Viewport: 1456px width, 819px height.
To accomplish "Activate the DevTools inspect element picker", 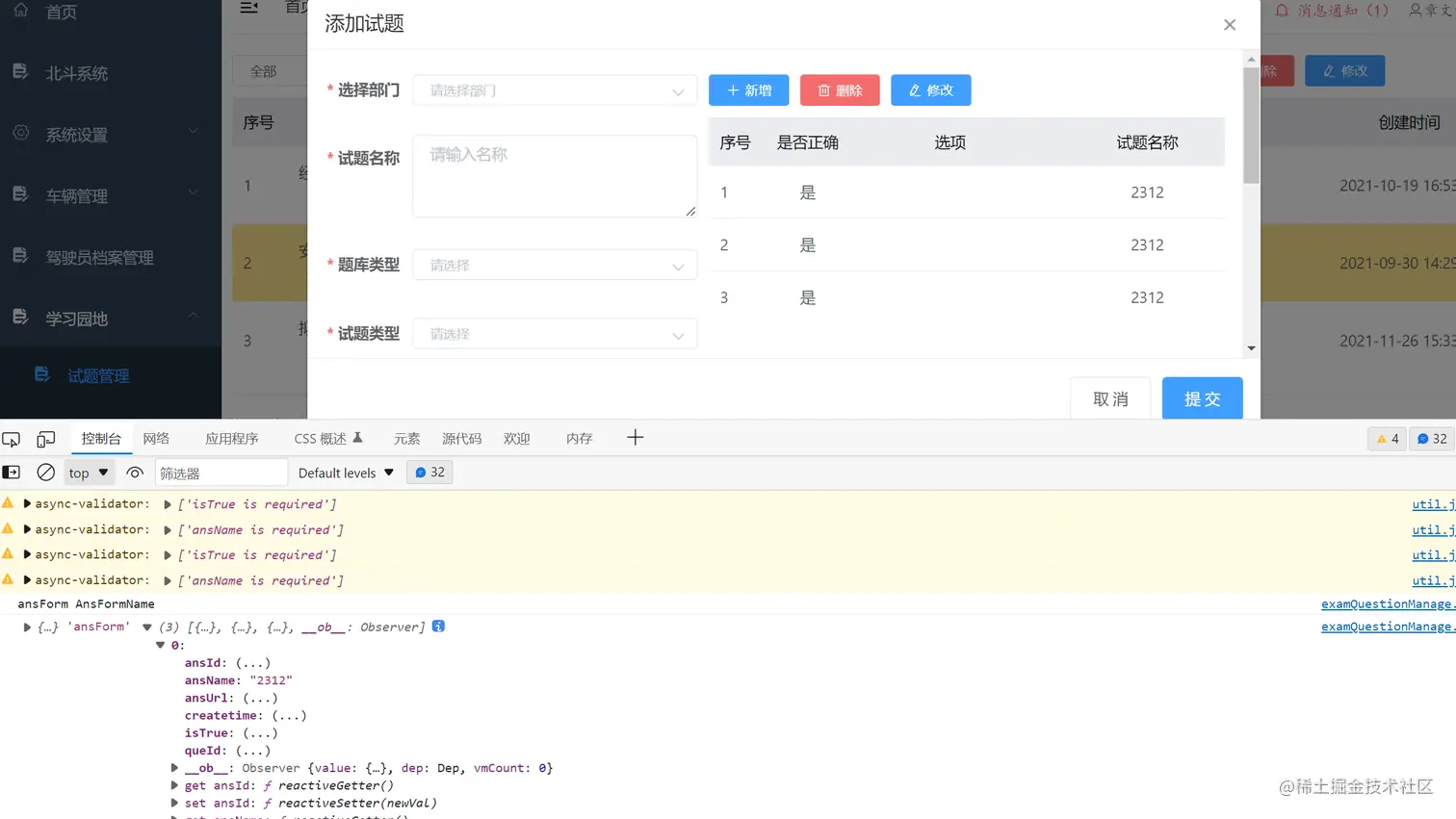I will click(12, 439).
